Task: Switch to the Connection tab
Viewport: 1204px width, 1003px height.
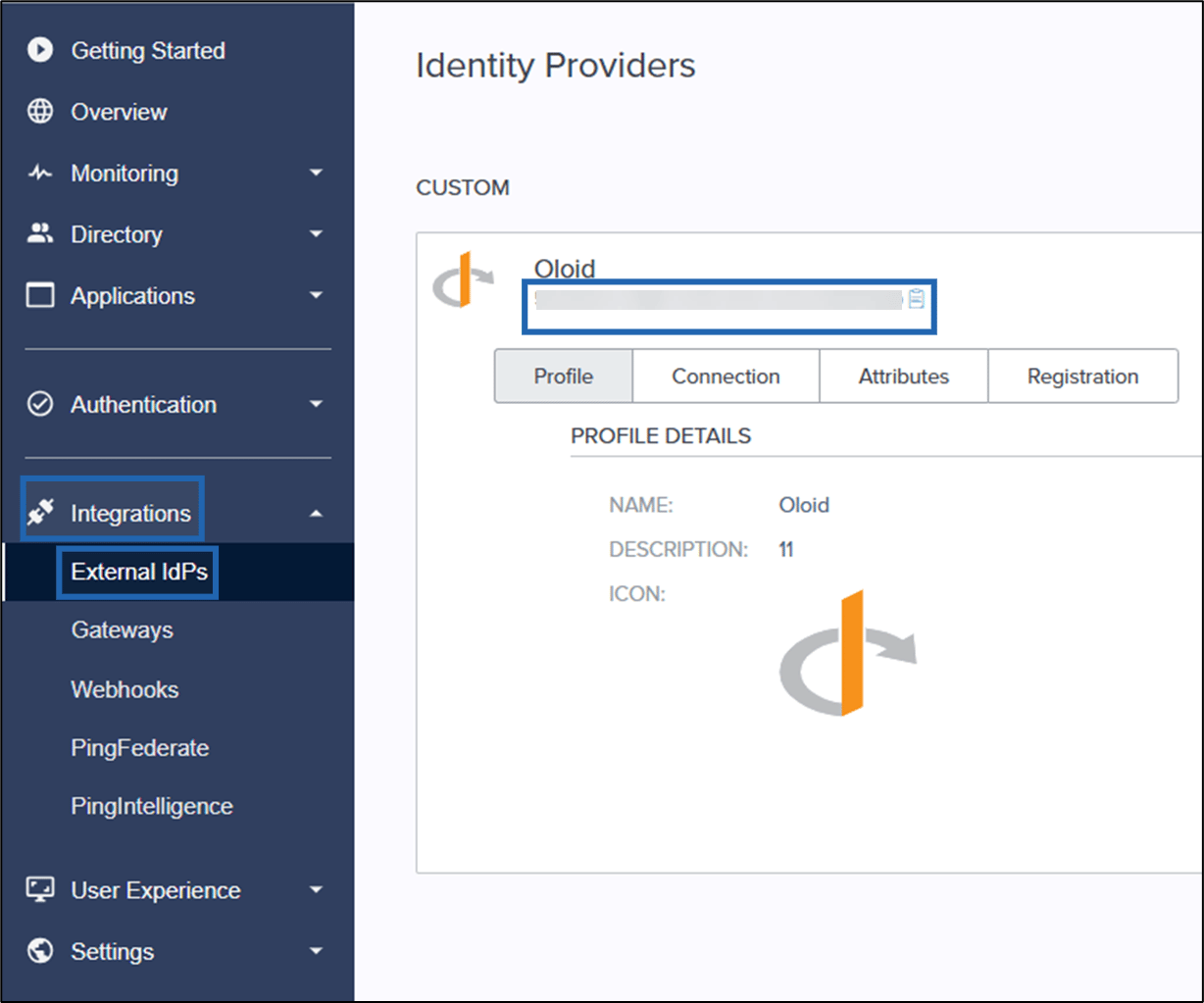Action: click(x=726, y=376)
